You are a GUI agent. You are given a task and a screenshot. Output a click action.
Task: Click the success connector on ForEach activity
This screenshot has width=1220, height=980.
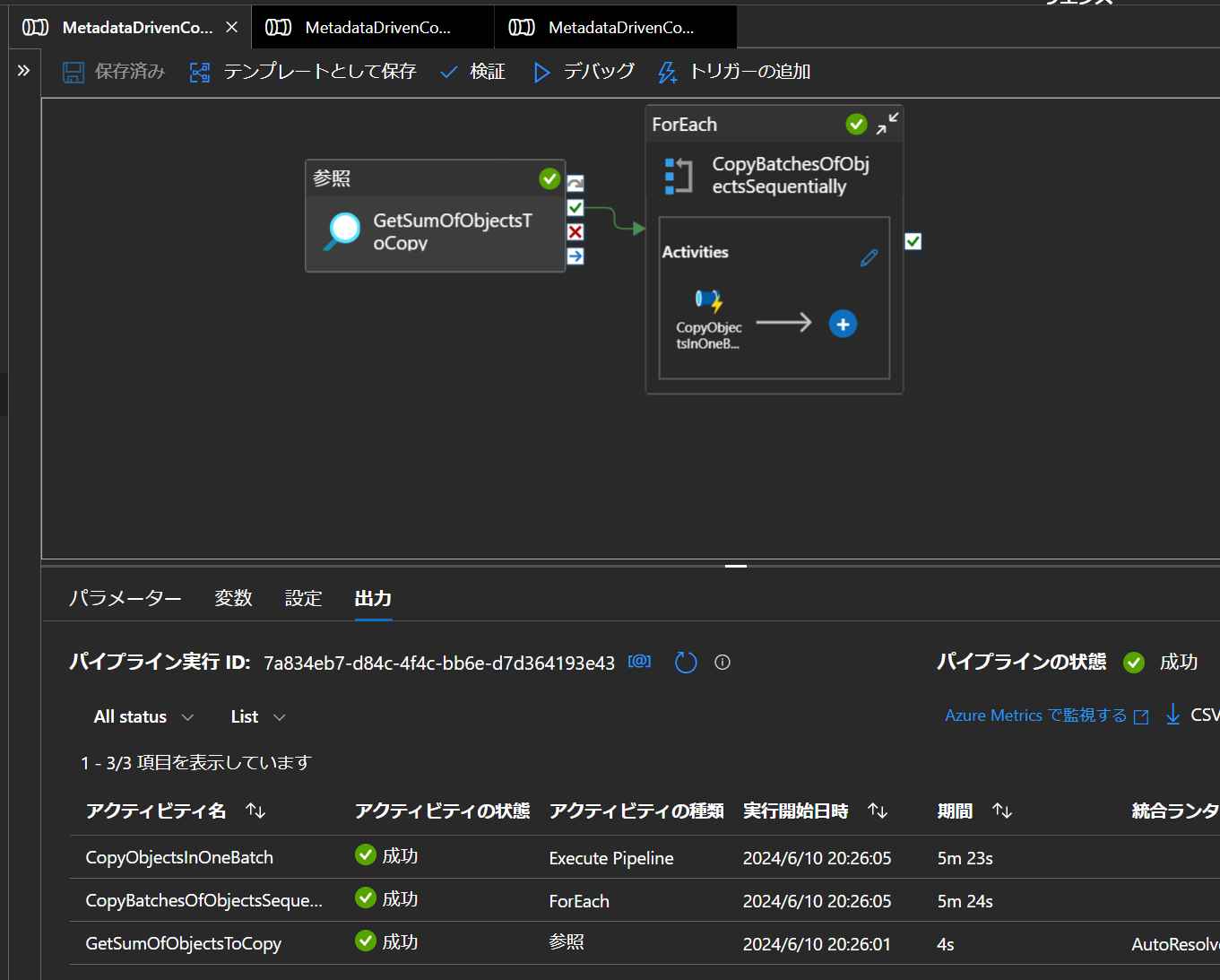913,241
